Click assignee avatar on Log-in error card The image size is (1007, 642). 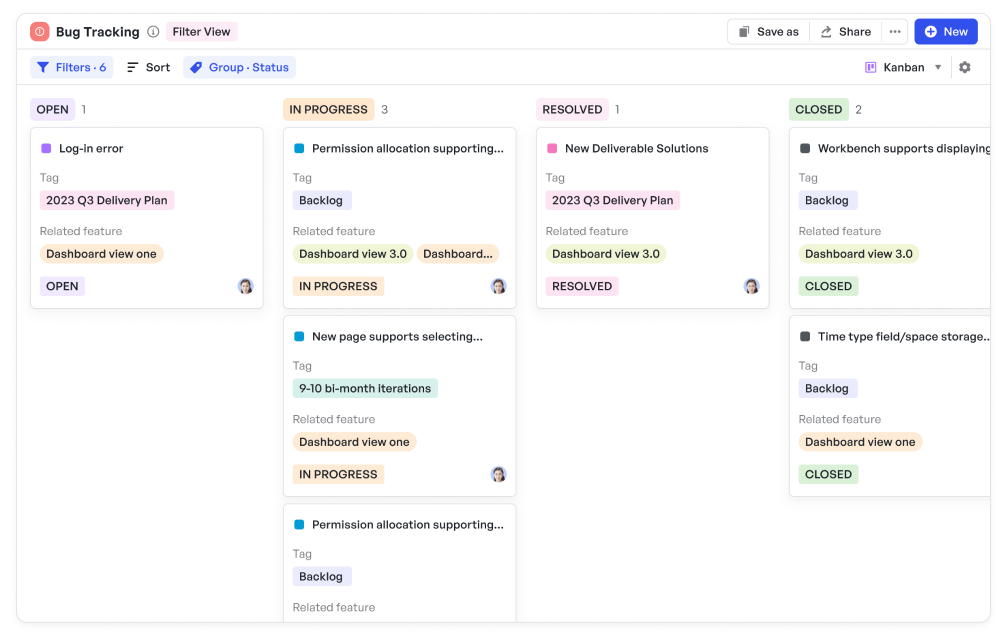[245, 286]
